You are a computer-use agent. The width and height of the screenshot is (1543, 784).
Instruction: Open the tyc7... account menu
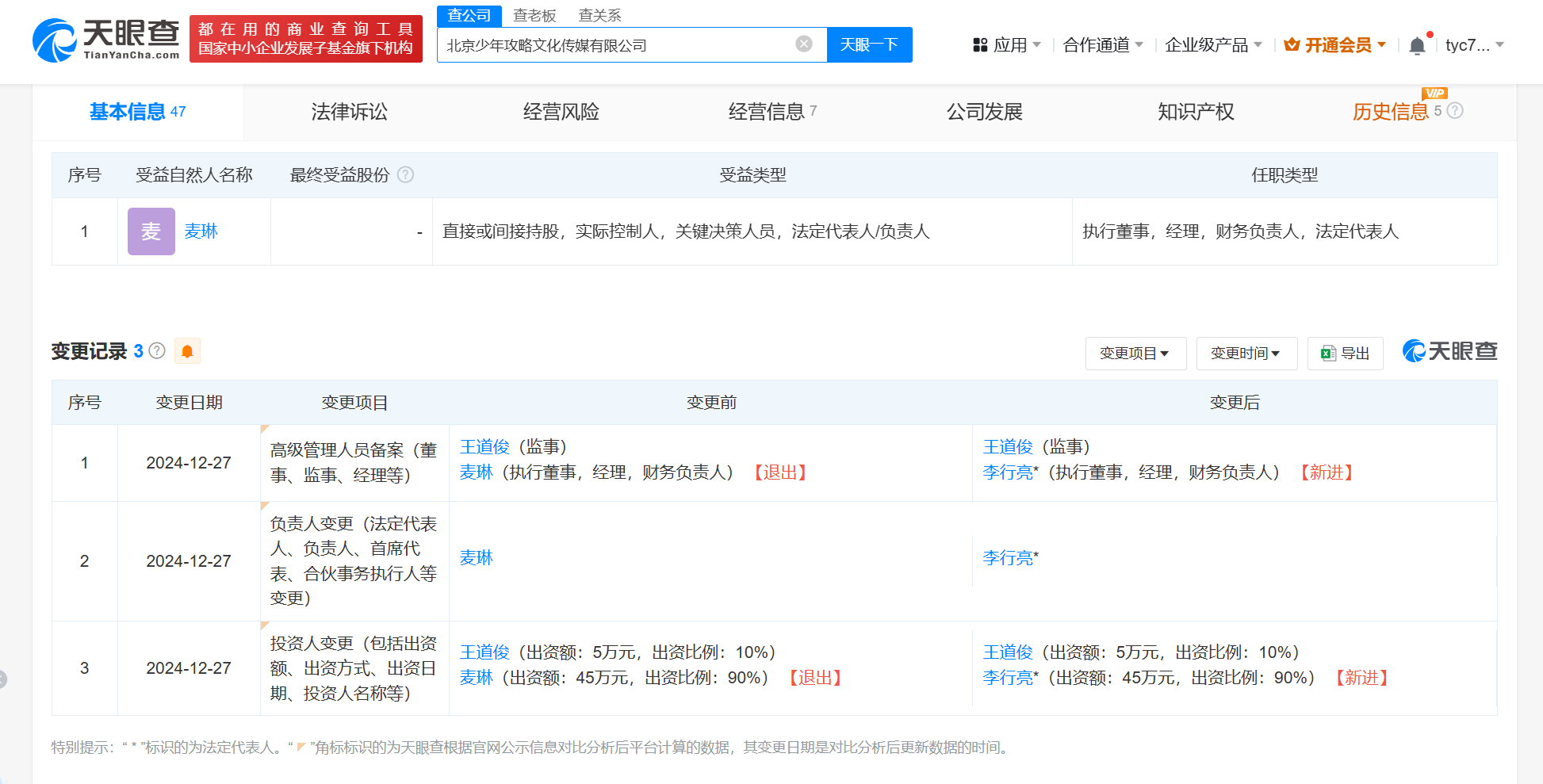coord(1475,45)
